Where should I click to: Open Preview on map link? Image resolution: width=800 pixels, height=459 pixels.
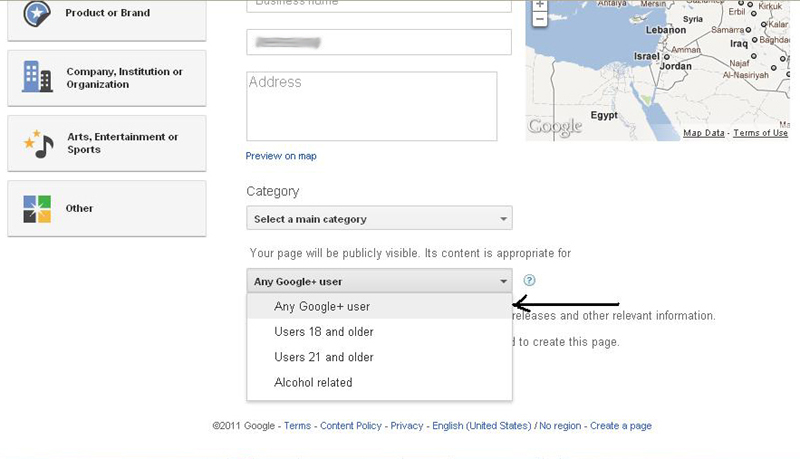pyautogui.click(x=281, y=156)
